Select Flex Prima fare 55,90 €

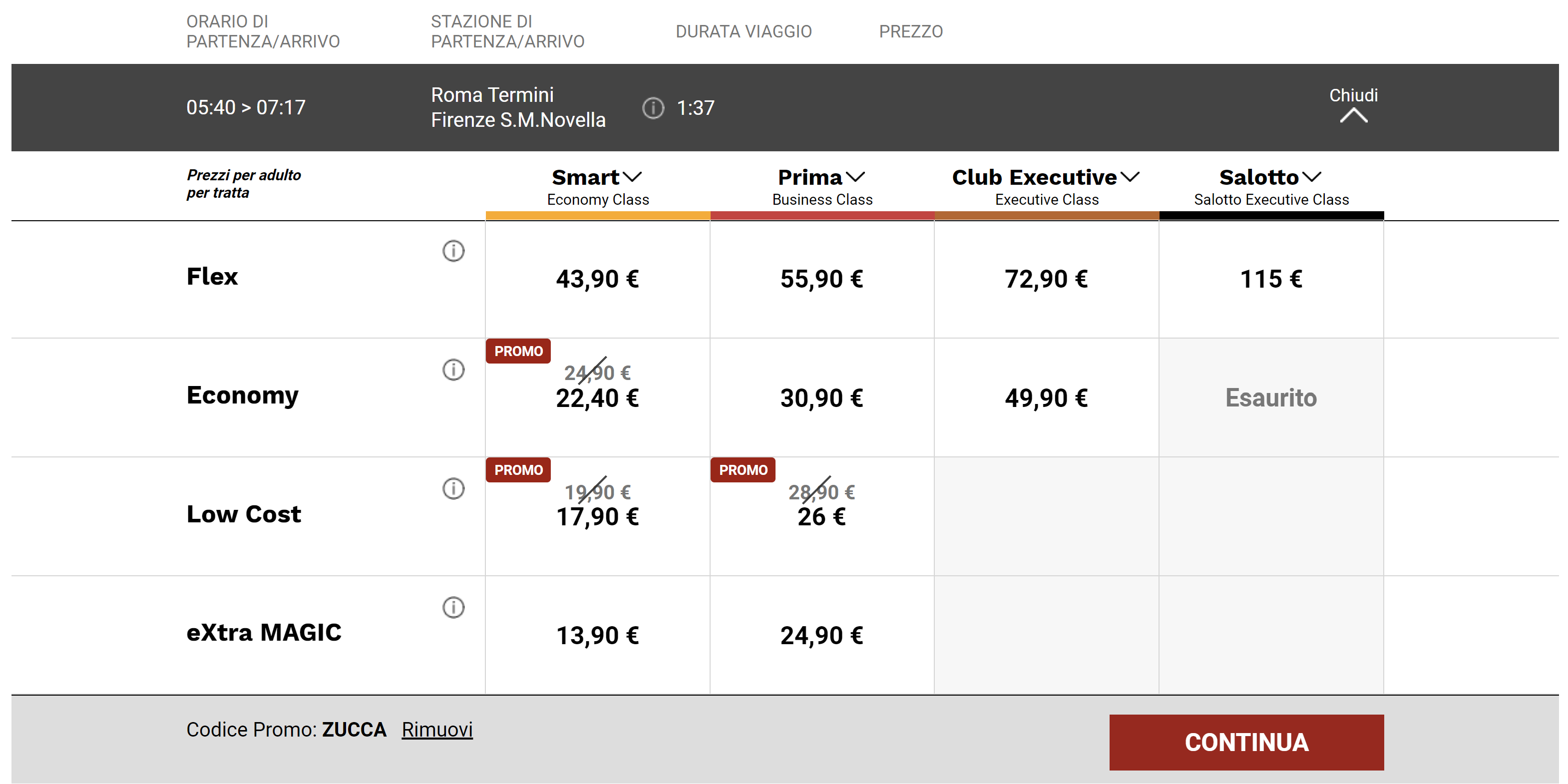click(822, 279)
